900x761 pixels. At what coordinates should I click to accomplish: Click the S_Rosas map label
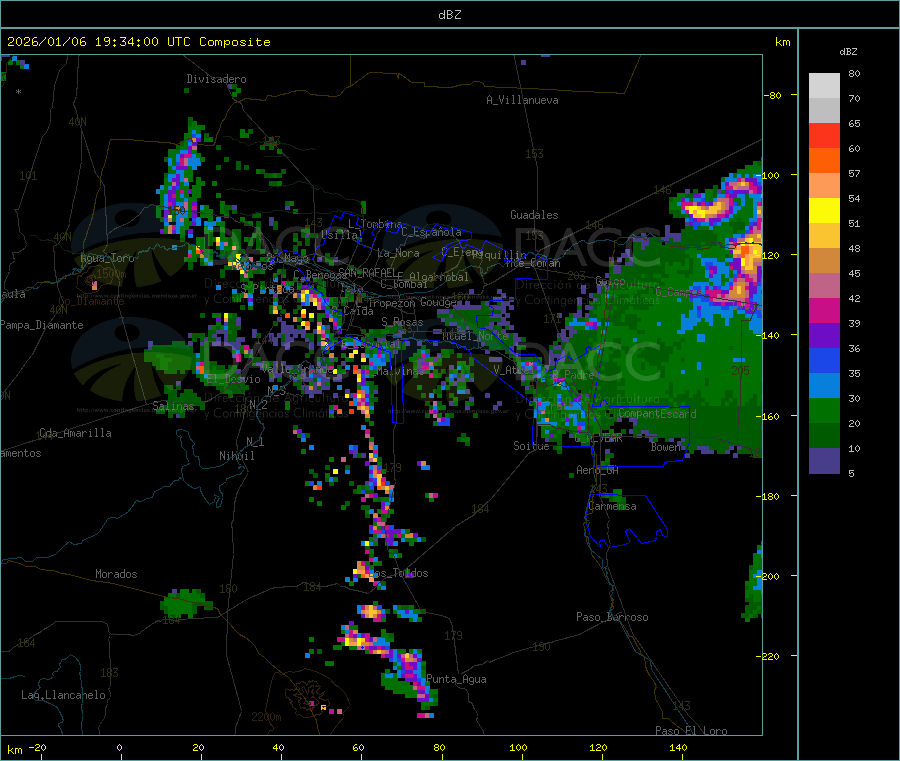(x=402, y=323)
